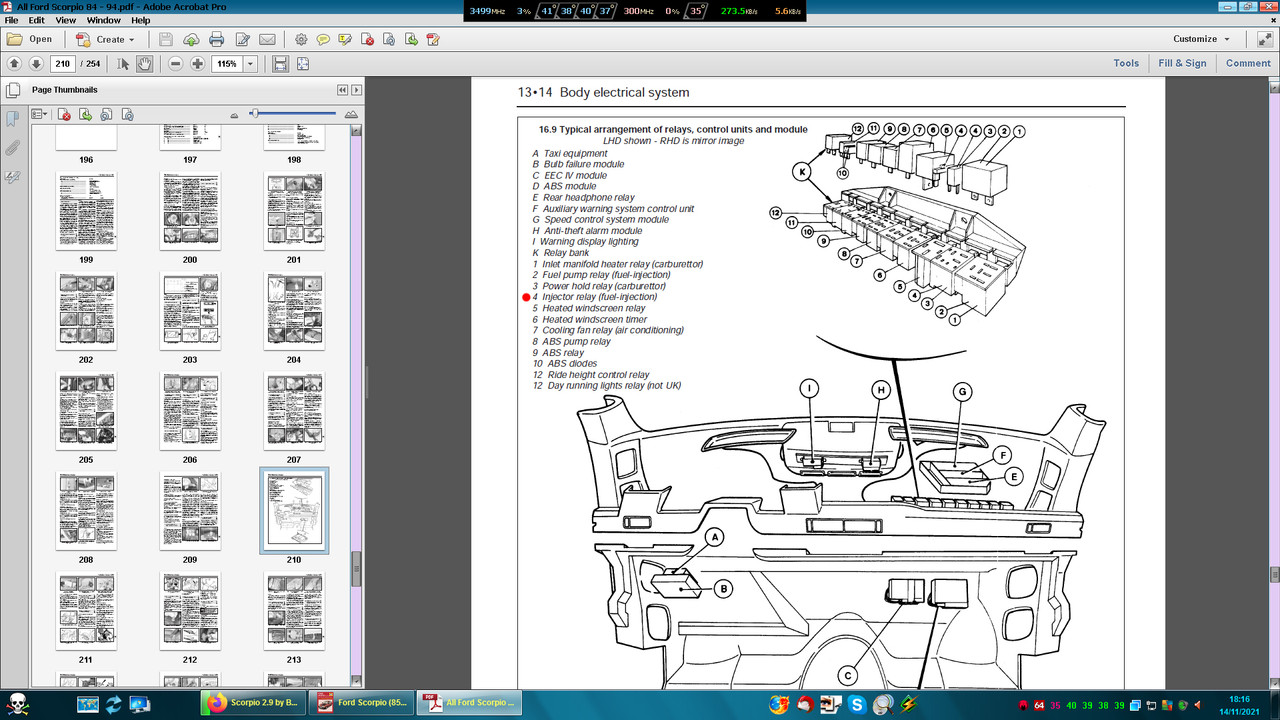Open a file with the Open button
The image size is (1280, 720).
(x=29, y=39)
